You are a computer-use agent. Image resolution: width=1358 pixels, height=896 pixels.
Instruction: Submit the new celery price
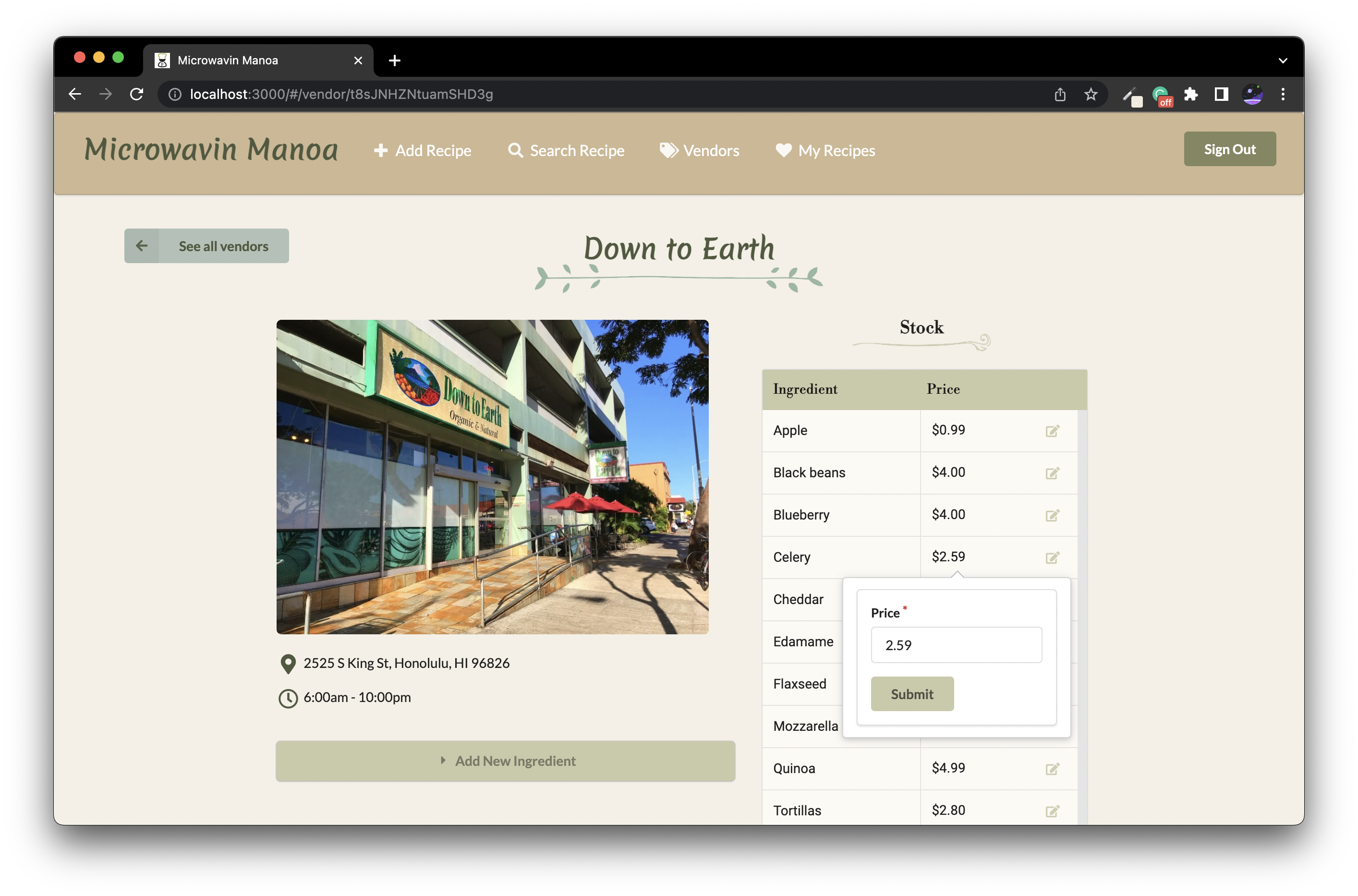[x=912, y=694]
